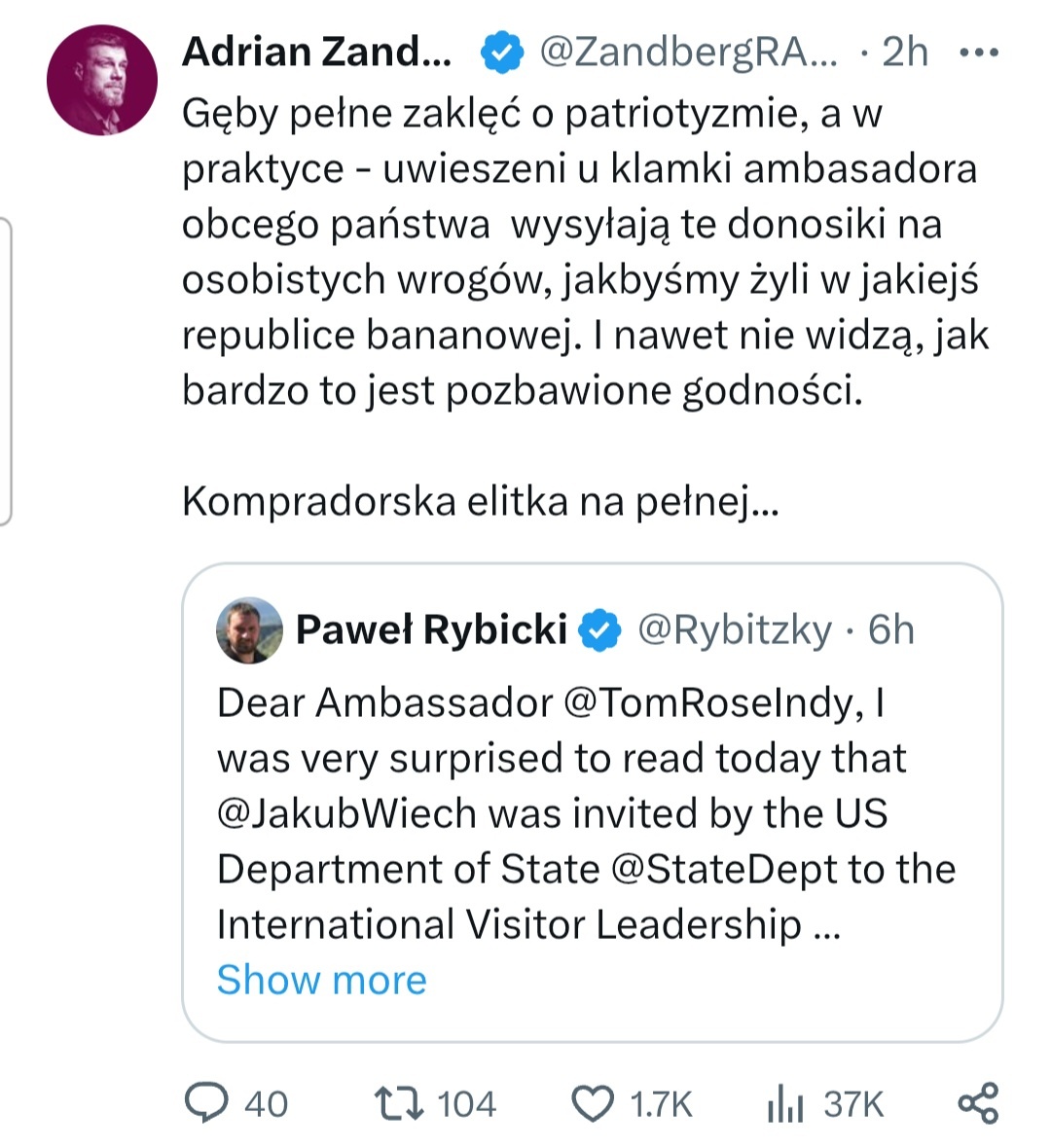Open the @Rybitzky handle

735,630
